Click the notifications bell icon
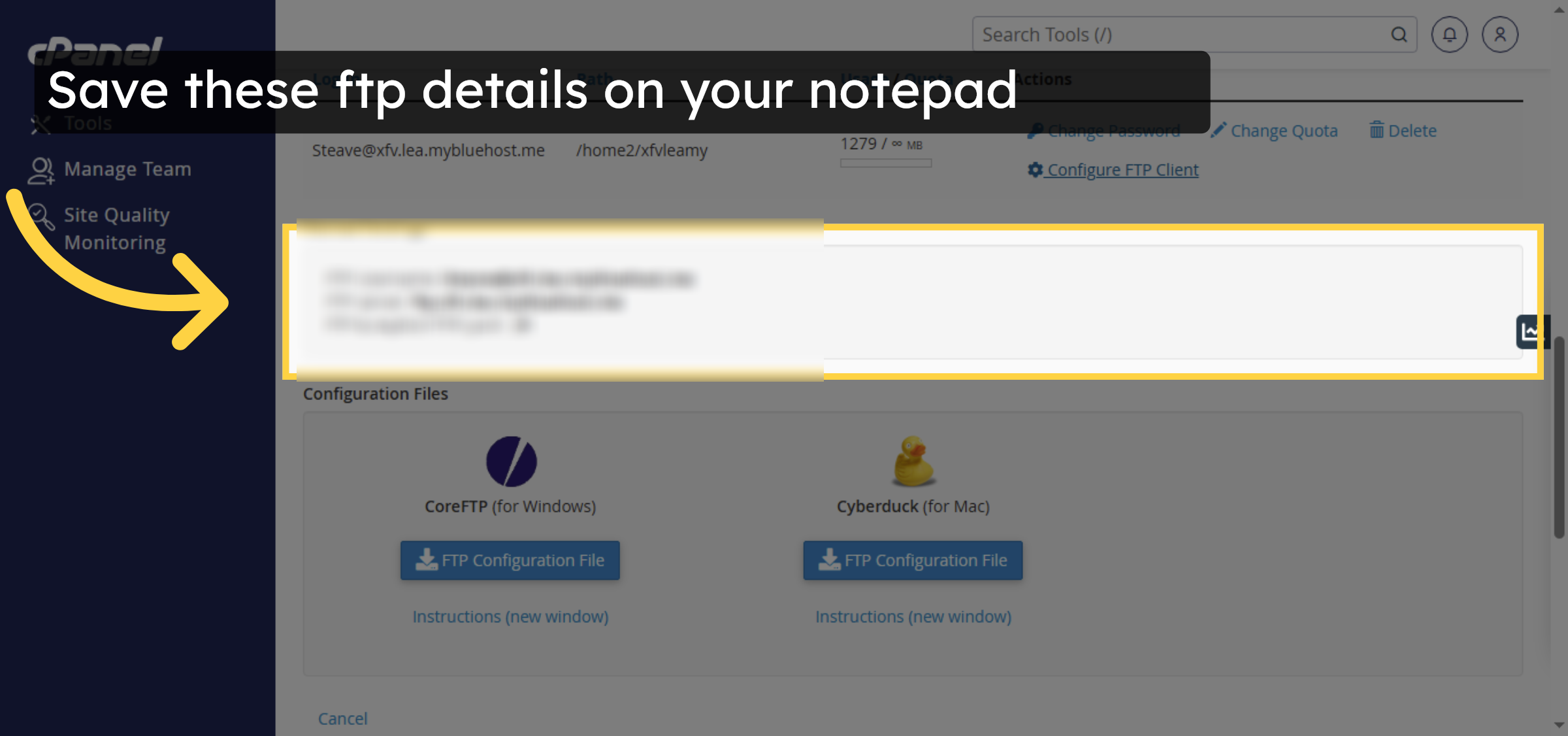 point(1449,35)
